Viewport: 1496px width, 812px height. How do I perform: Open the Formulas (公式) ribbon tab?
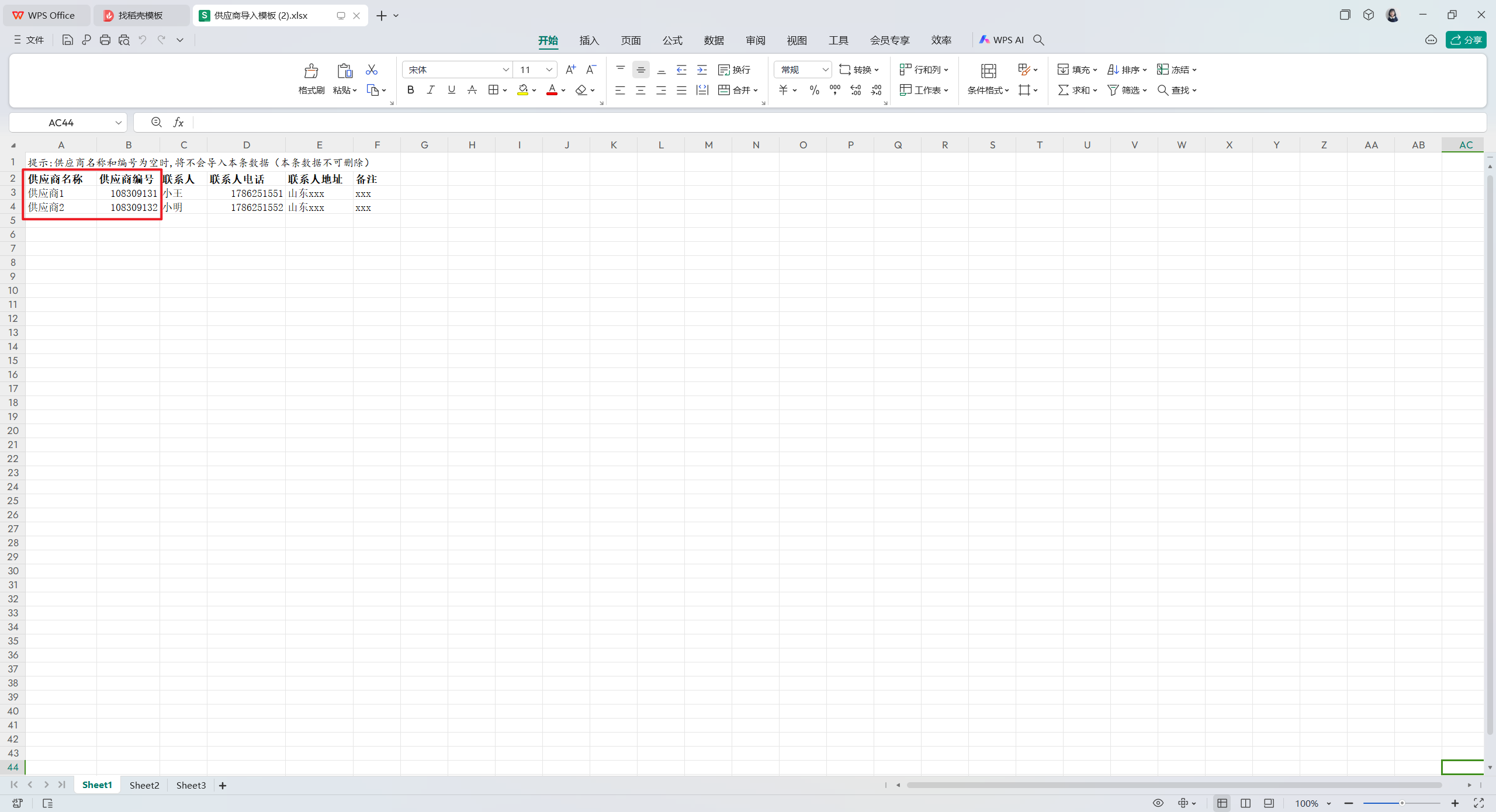pyautogui.click(x=672, y=40)
